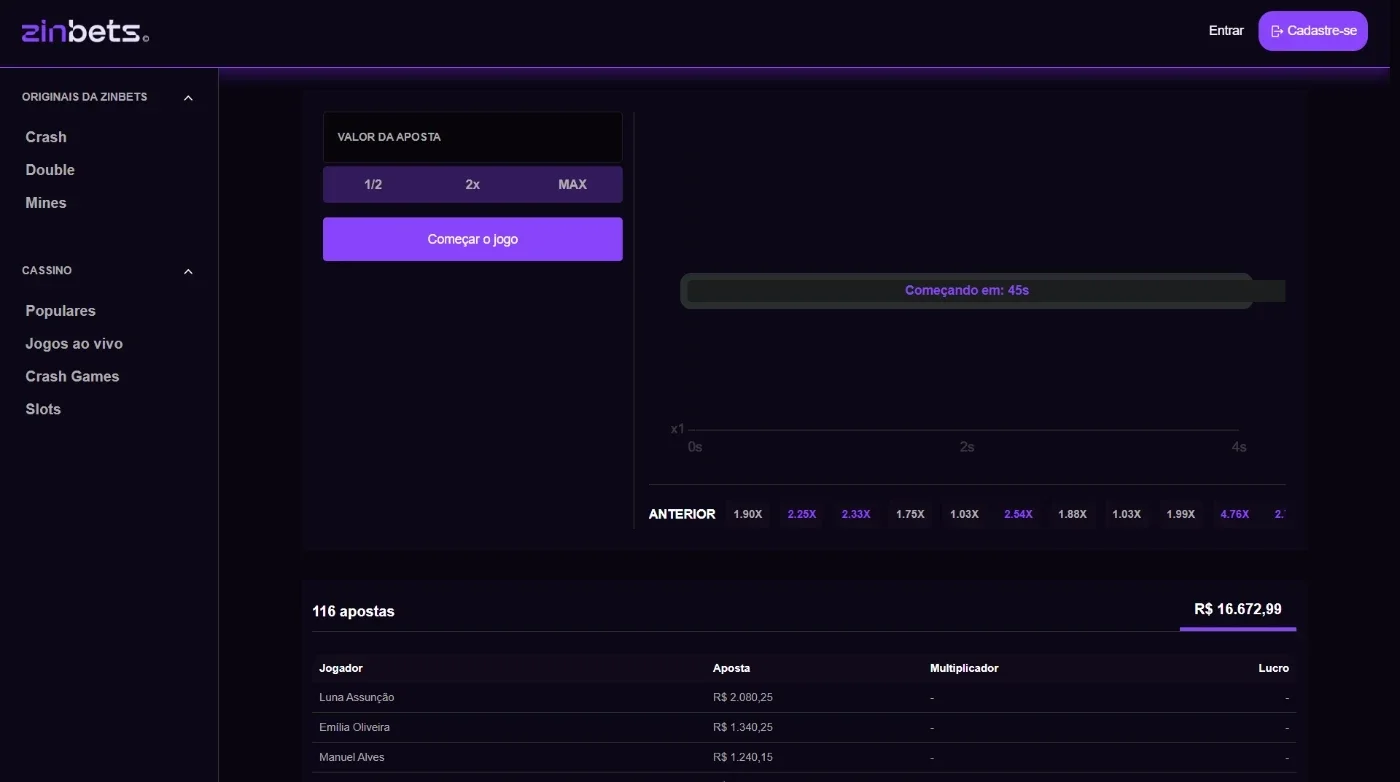The image size is (1400, 782).
Task: Select Emília Oliveira player row
Action: (804, 727)
